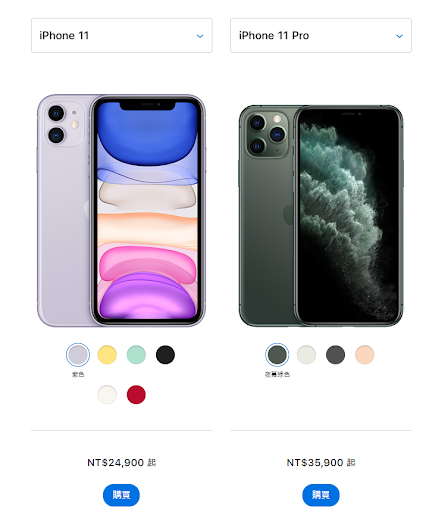Pick the mint green iPhone 11 color
This screenshot has height=512, width=426.
pos(136,354)
